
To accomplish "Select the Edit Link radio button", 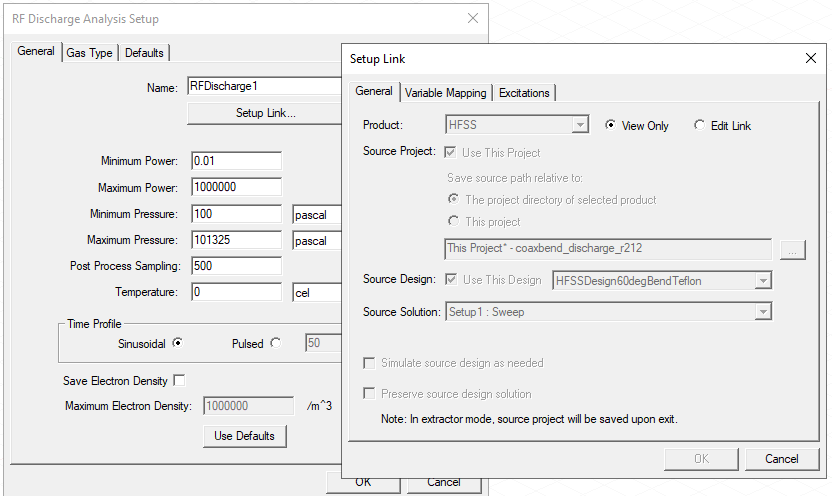I will pos(699,125).
